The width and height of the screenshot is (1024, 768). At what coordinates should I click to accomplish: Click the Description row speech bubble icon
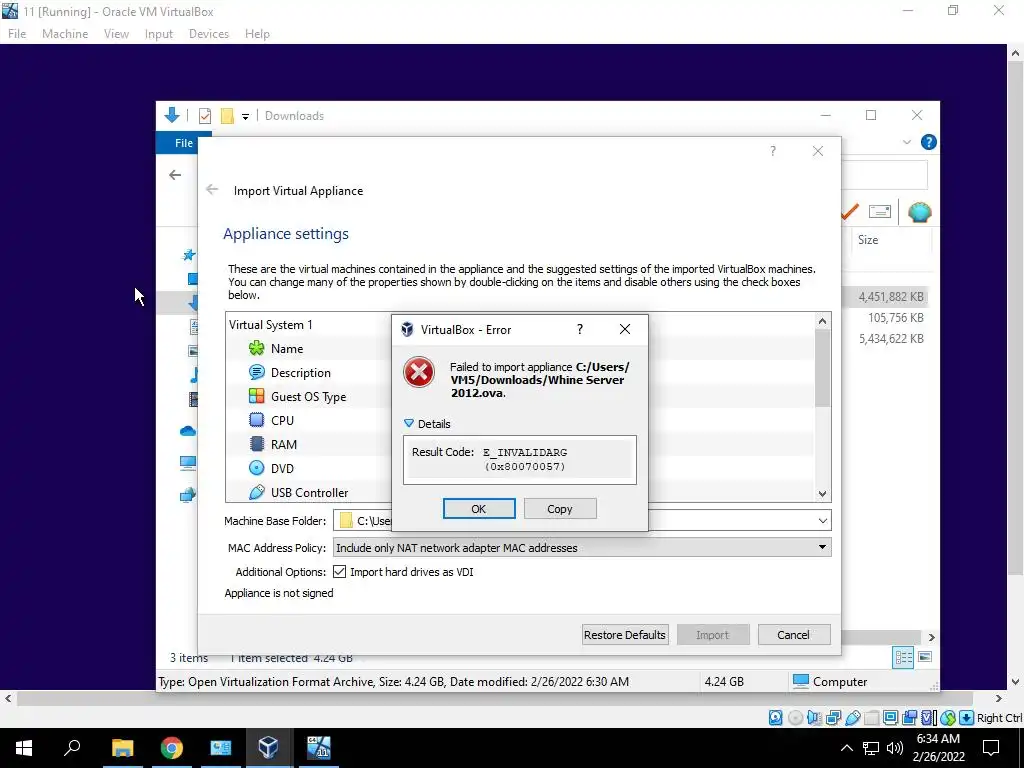(257, 372)
